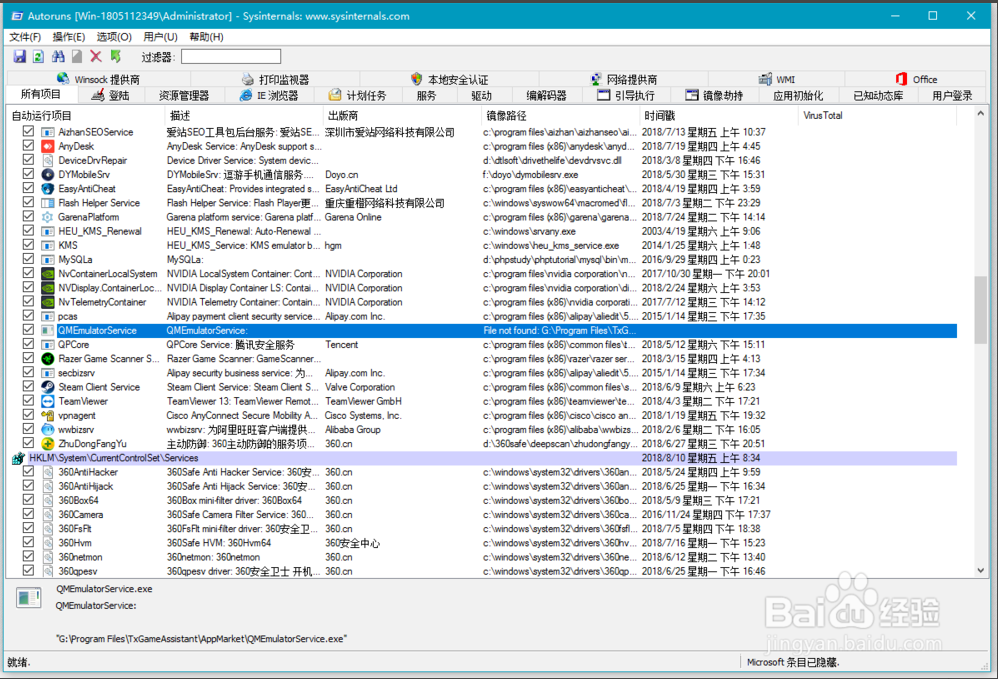The height and width of the screenshot is (679, 998).
Task: Switch to the WMI tab
Action: point(777,79)
